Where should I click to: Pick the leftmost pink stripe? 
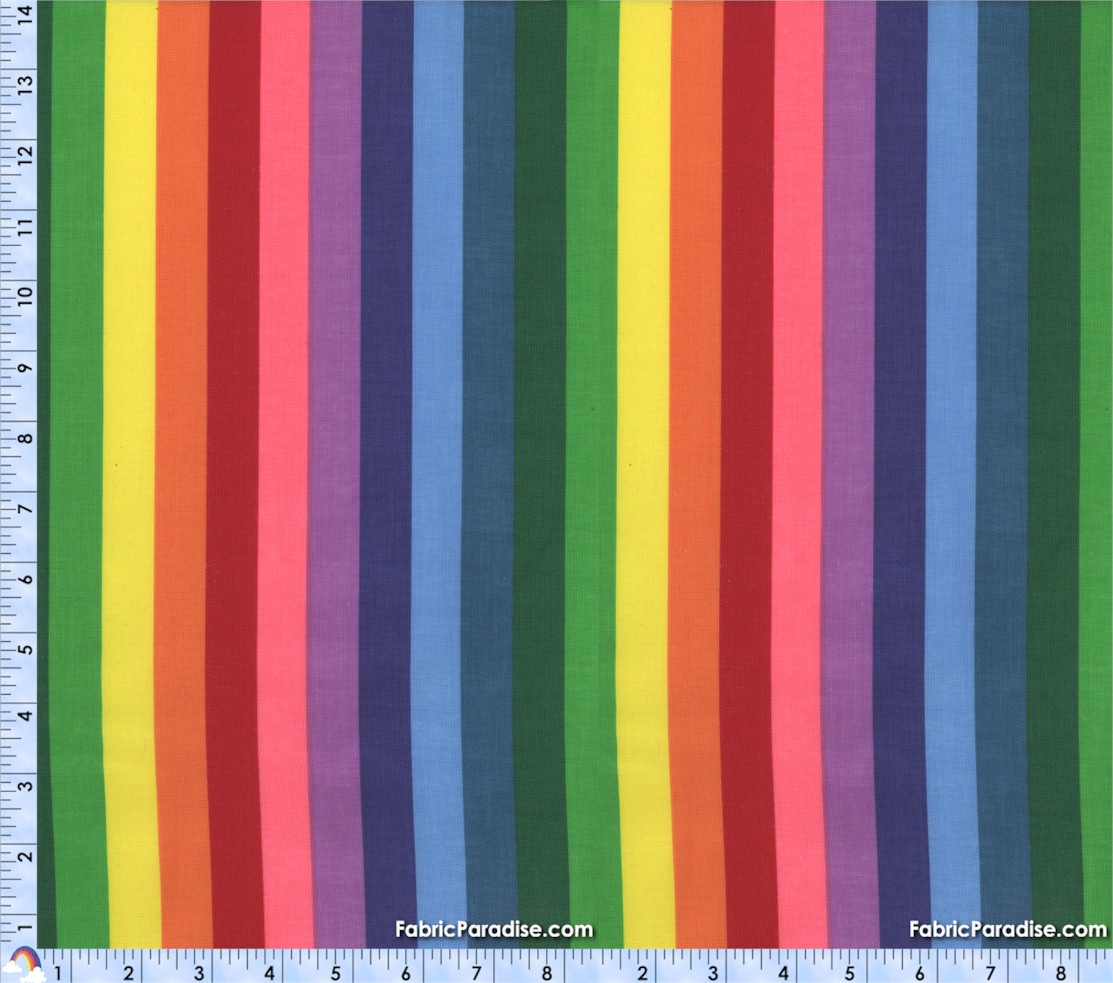pyautogui.click(x=285, y=470)
